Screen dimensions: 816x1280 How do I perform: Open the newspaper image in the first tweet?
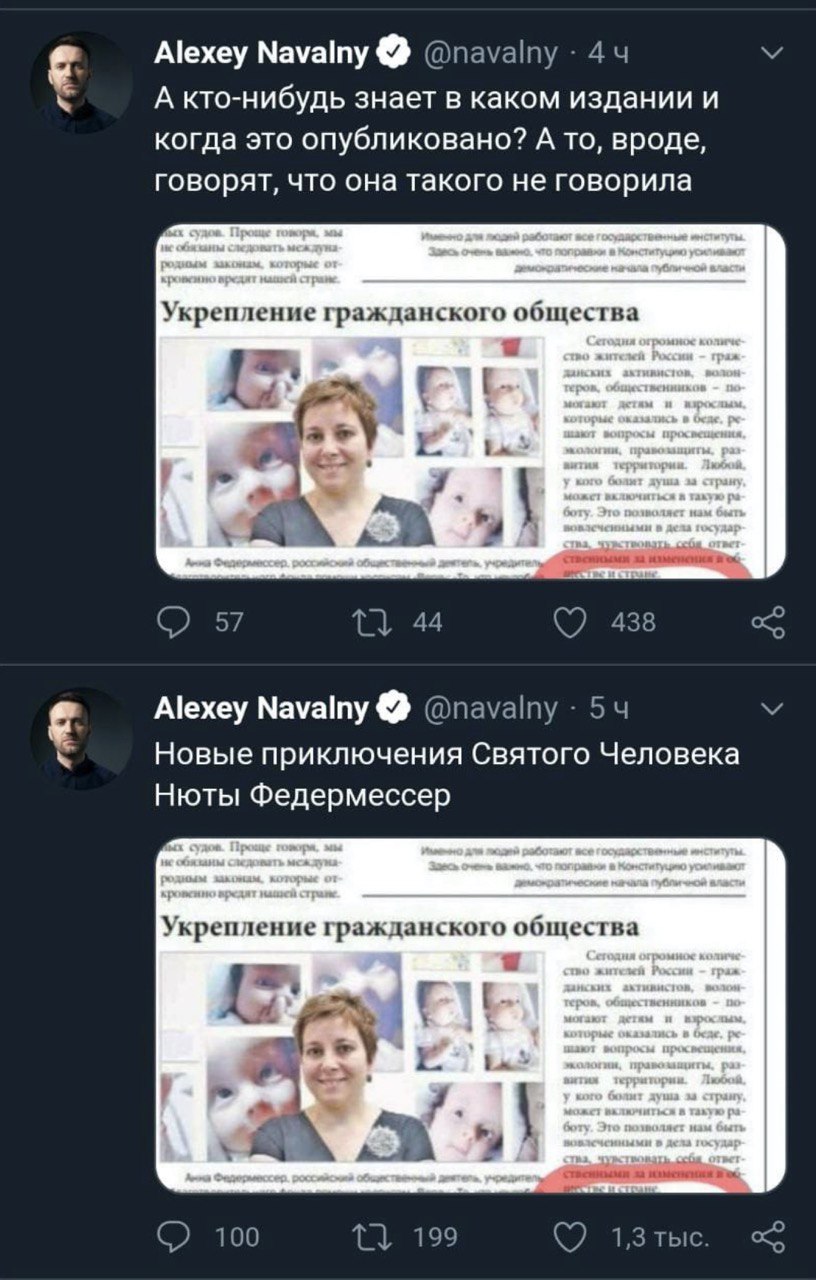(x=471, y=401)
